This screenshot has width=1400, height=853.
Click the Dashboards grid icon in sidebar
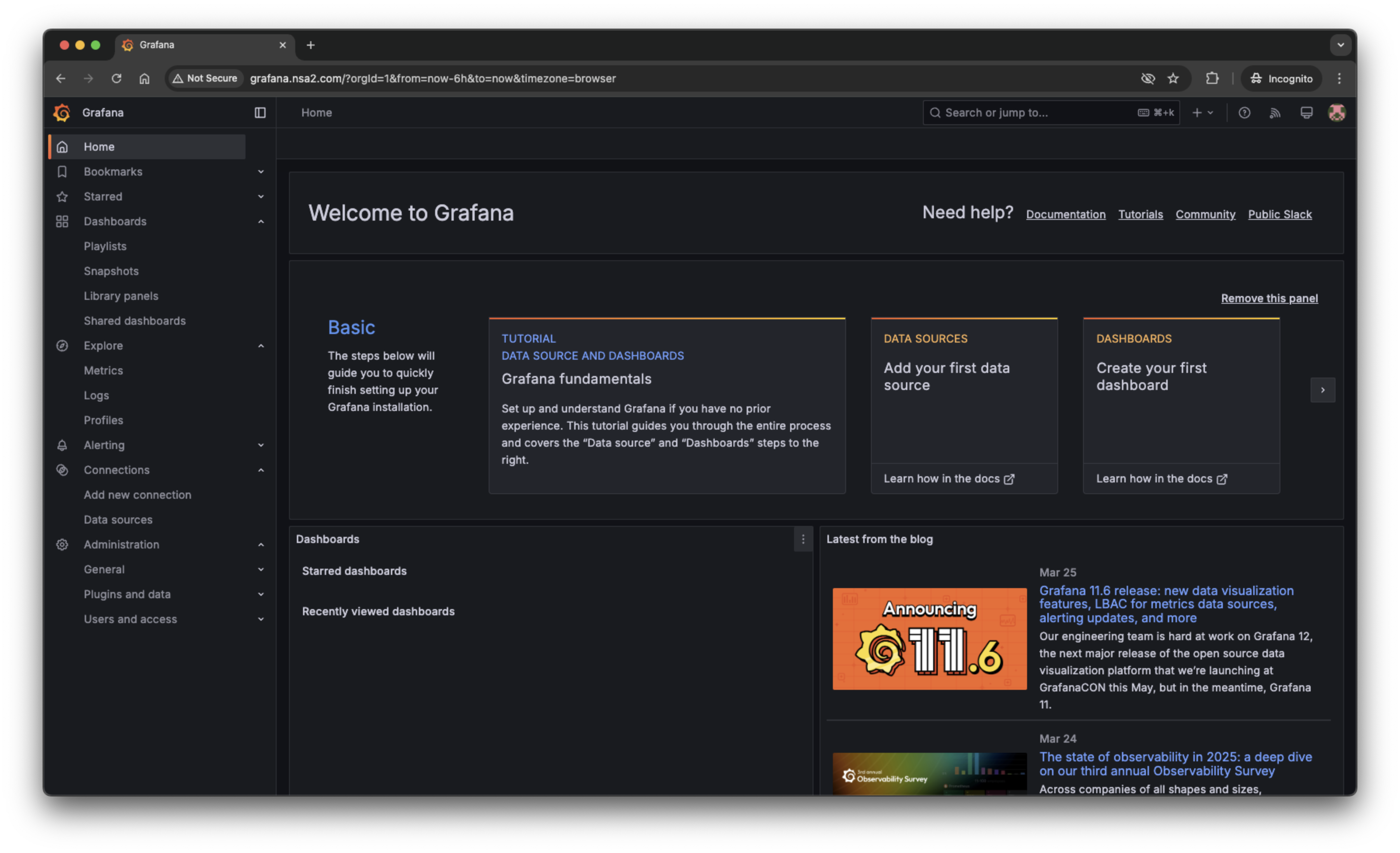62,222
